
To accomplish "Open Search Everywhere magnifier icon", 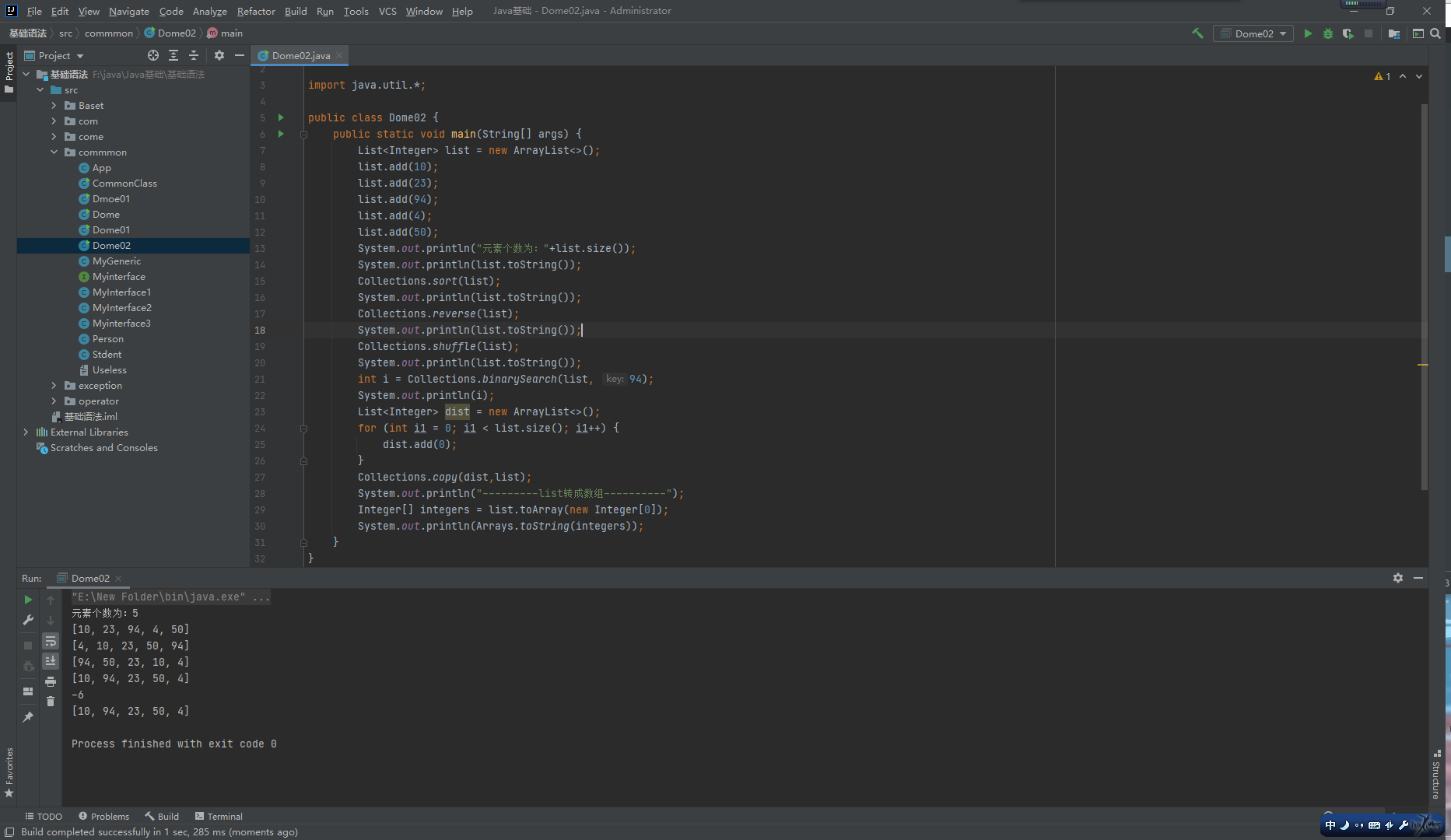I will coord(1435,33).
